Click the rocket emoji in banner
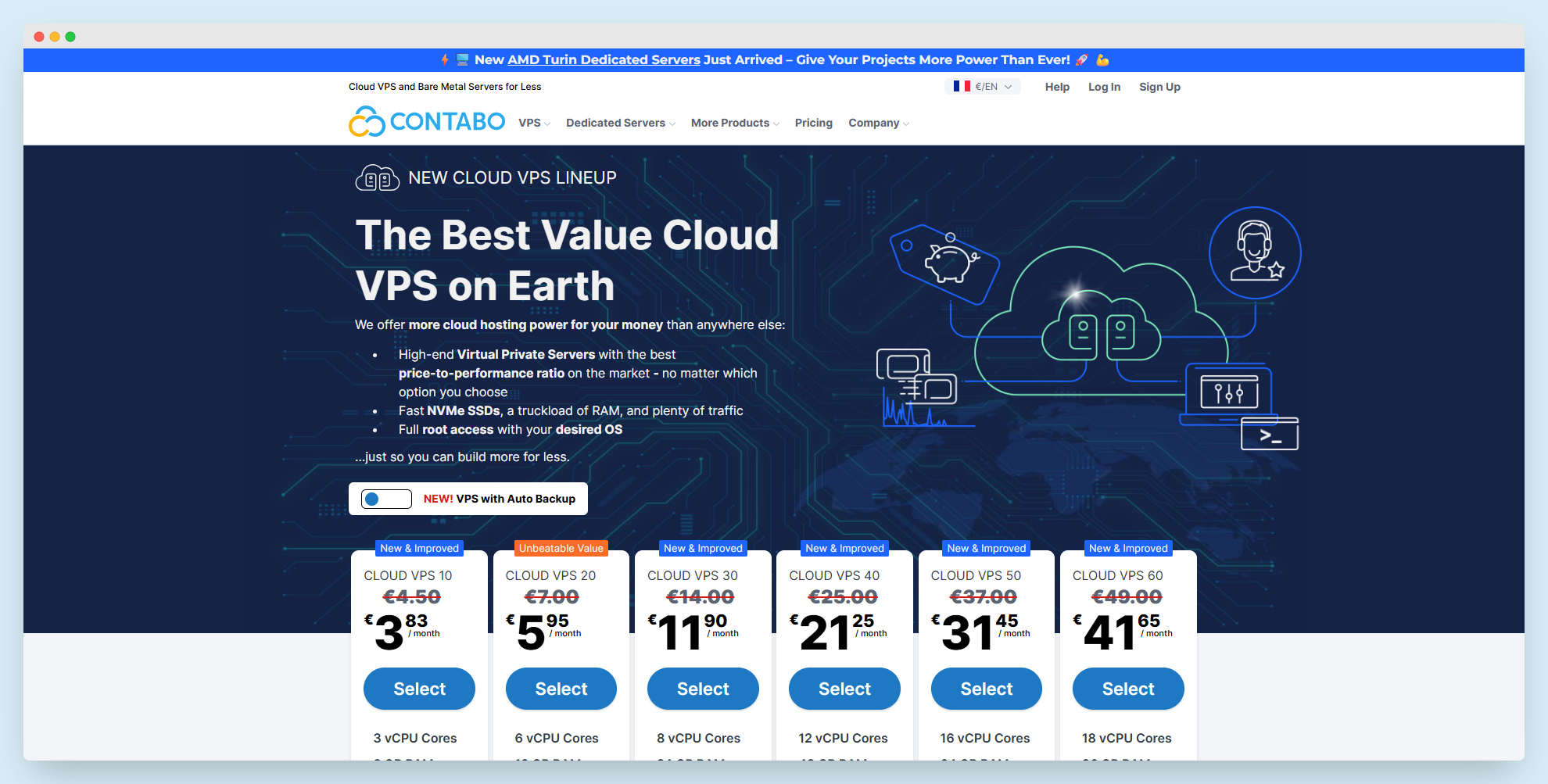This screenshot has width=1548, height=784. (1082, 60)
